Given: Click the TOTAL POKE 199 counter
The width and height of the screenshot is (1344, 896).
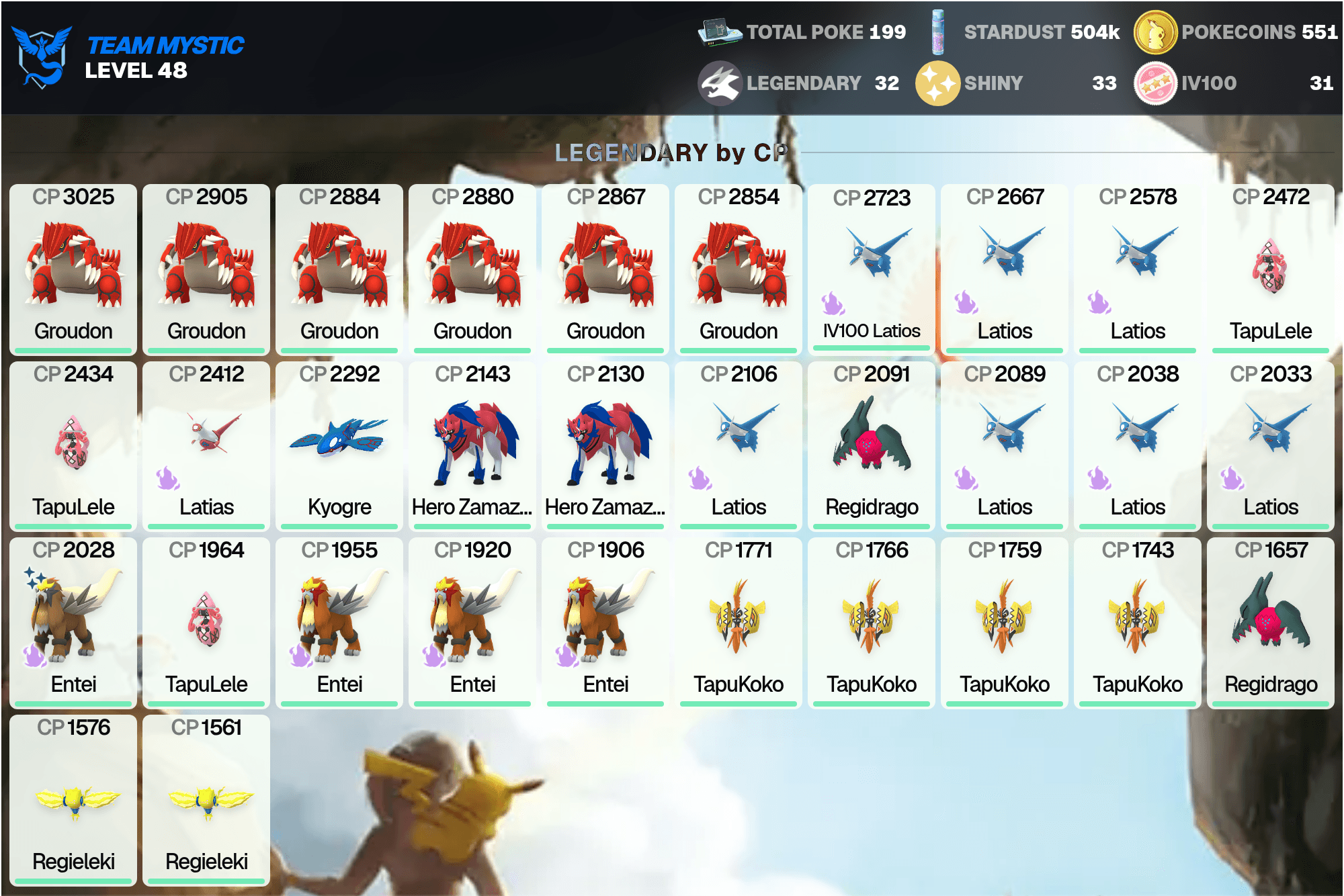Looking at the screenshot, I should click(826, 32).
